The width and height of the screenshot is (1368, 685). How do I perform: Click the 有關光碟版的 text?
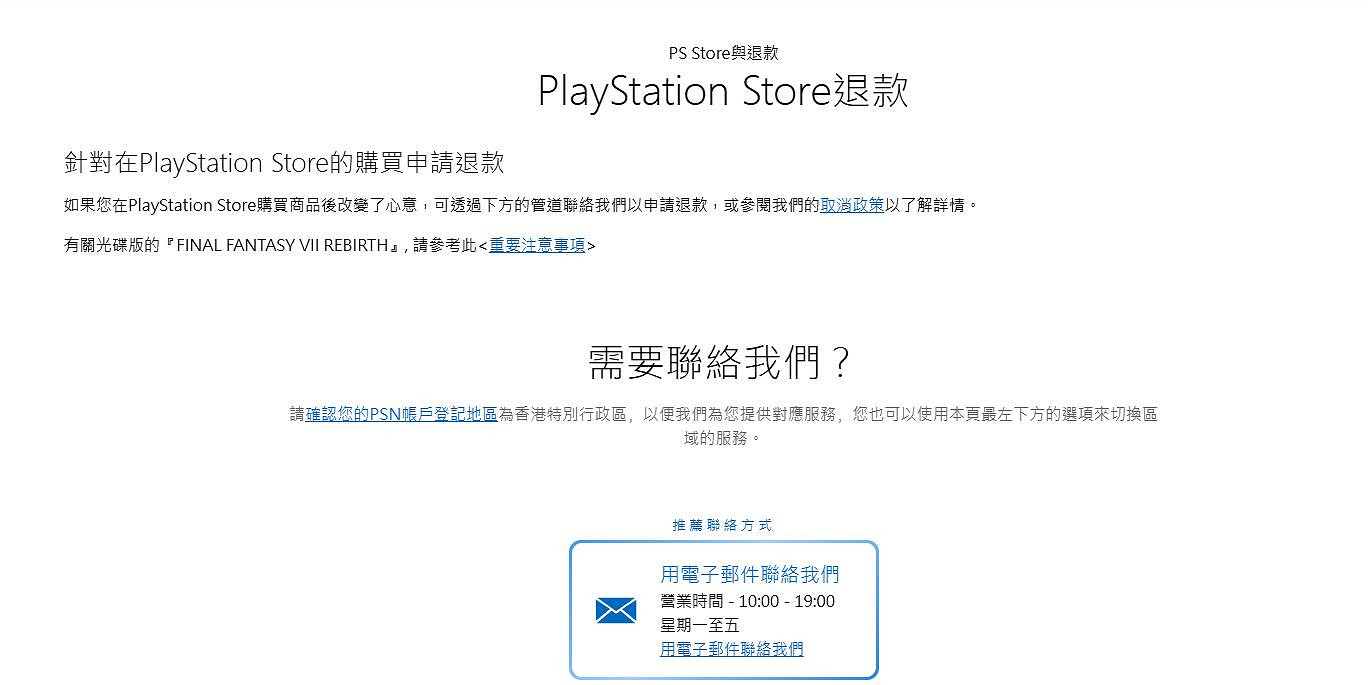tap(112, 245)
